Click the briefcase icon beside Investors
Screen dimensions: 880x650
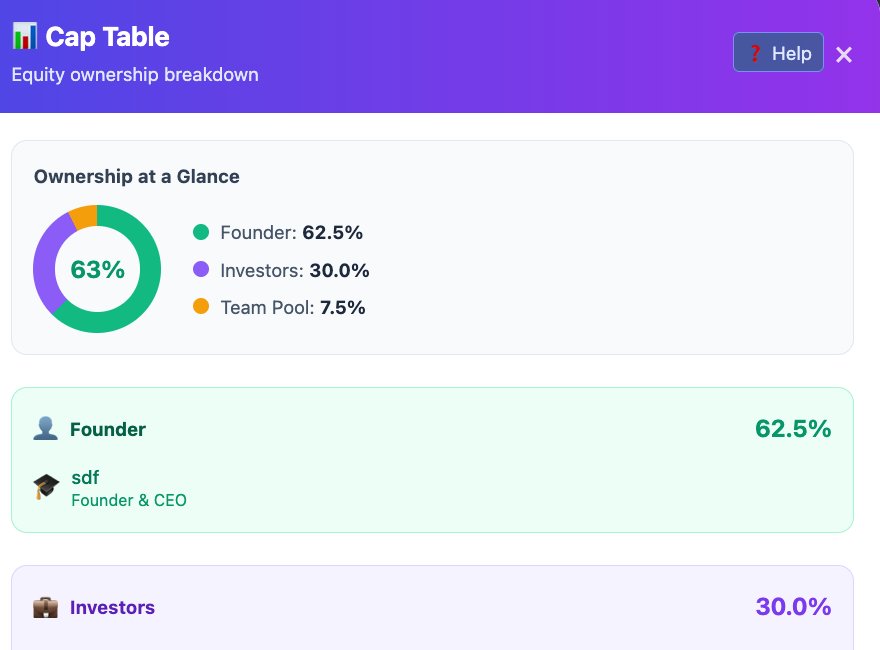click(x=45, y=606)
